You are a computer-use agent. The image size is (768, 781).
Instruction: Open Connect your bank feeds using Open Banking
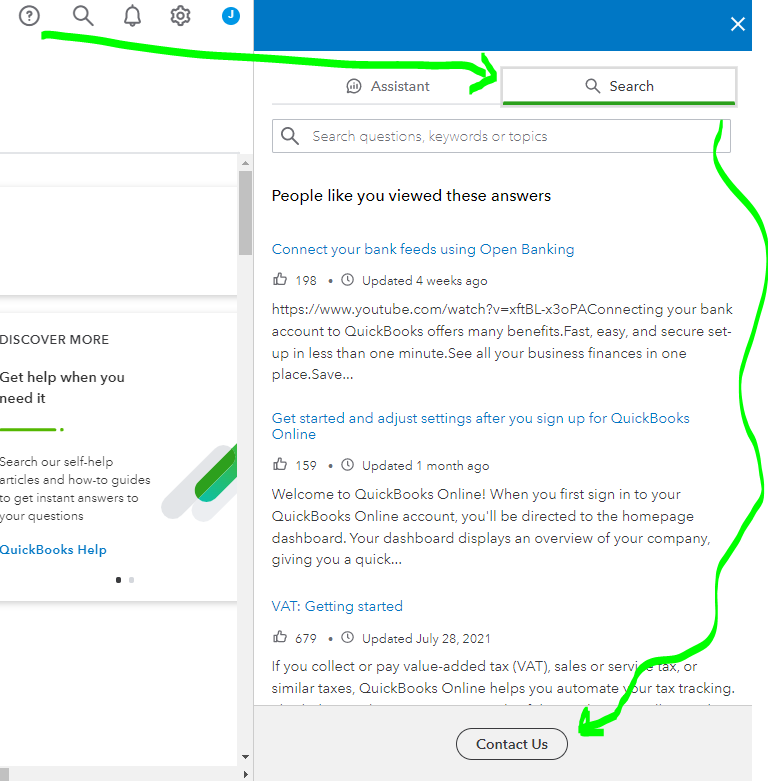click(423, 249)
